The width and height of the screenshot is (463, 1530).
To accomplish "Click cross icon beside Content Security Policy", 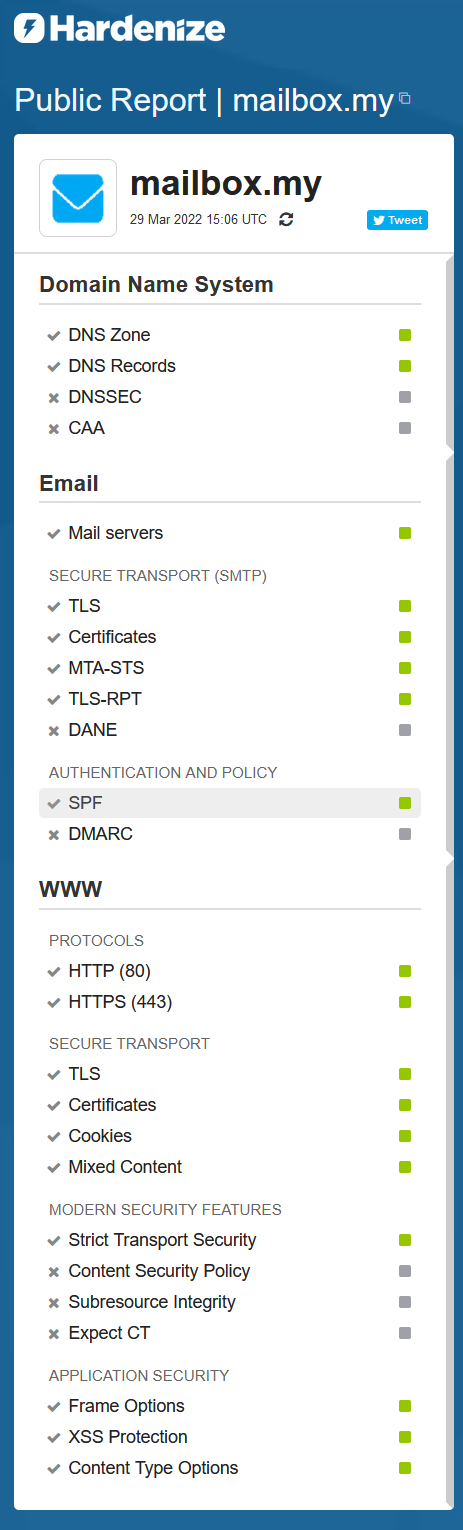I will click(x=54, y=1272).
